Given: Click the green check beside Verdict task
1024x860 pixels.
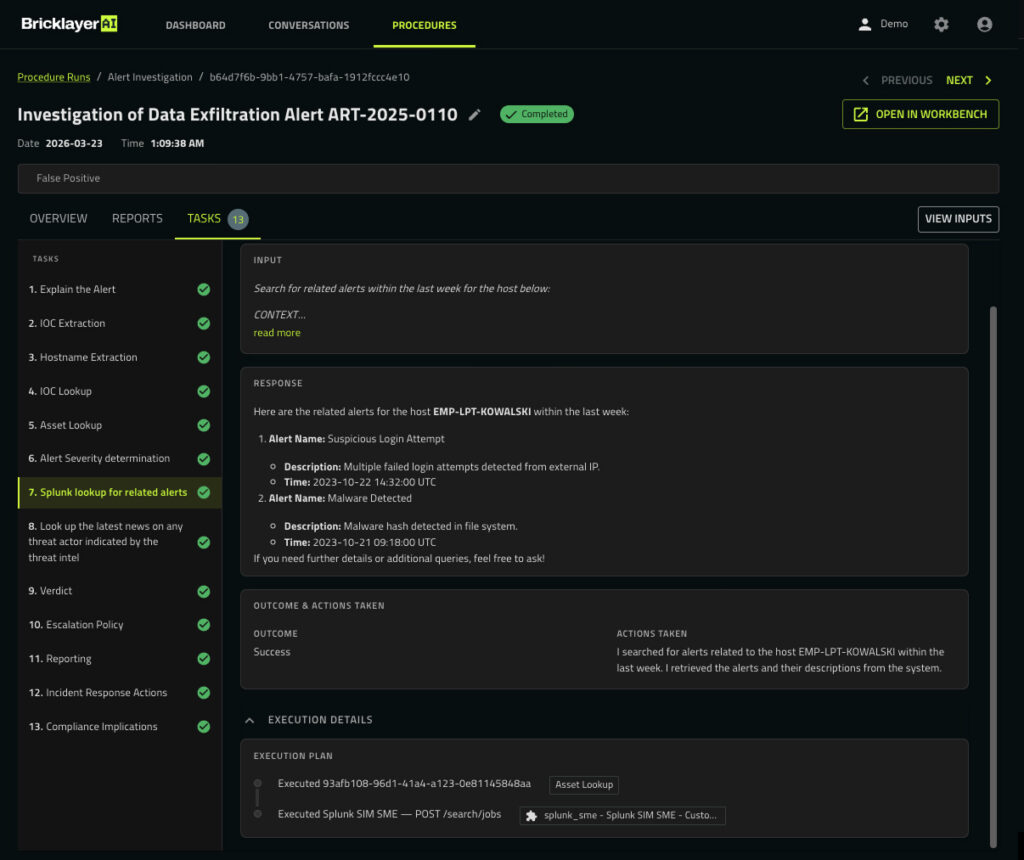Looking at the screenshot, I should [x=204, y=591].
